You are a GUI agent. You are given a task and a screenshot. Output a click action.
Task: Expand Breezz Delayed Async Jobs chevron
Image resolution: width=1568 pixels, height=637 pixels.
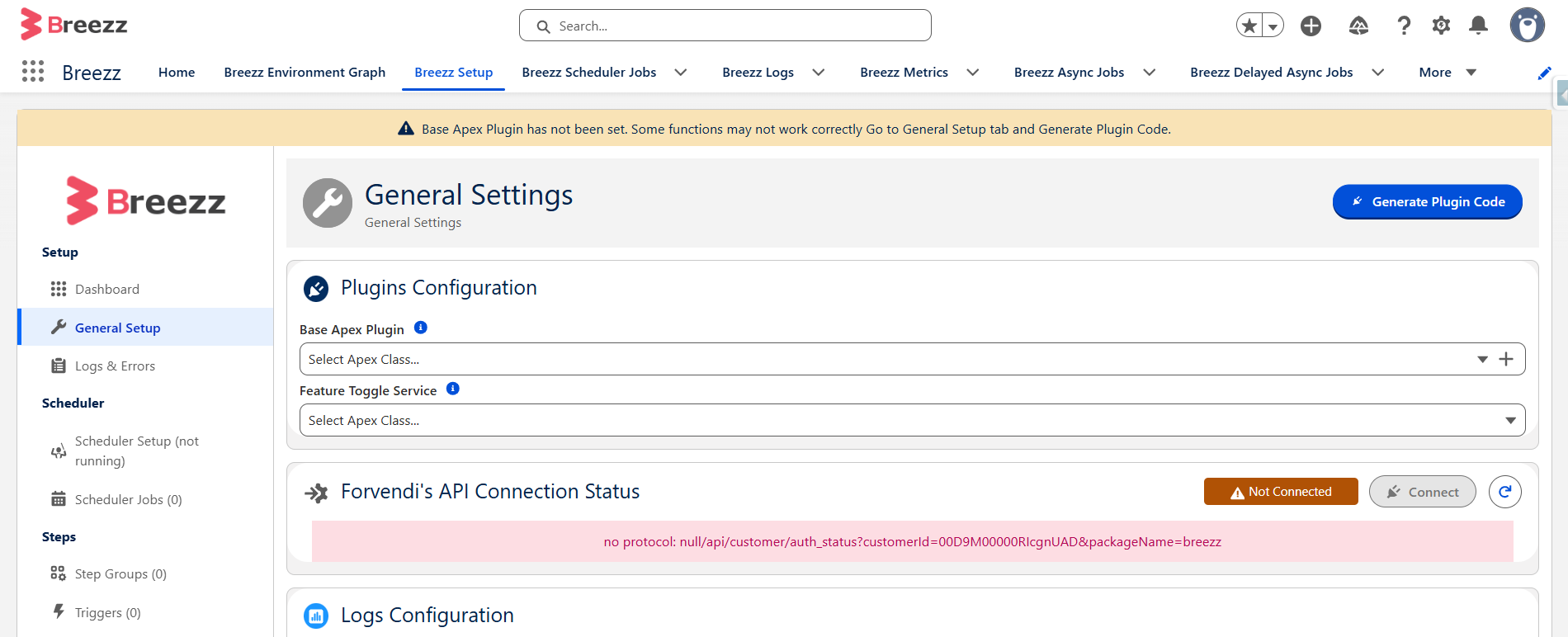[1377, 73]
